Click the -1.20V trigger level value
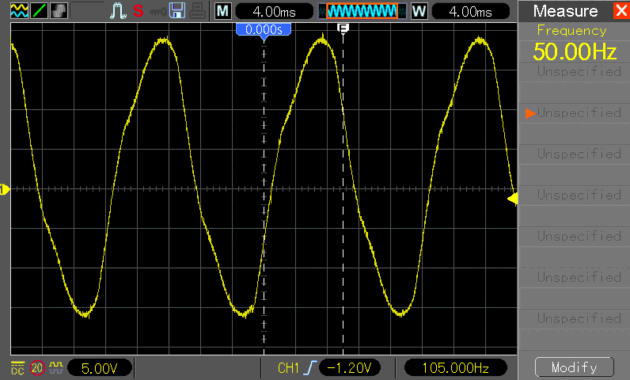Viewport: 630px width, 380px height. click(x=350, y=368)
